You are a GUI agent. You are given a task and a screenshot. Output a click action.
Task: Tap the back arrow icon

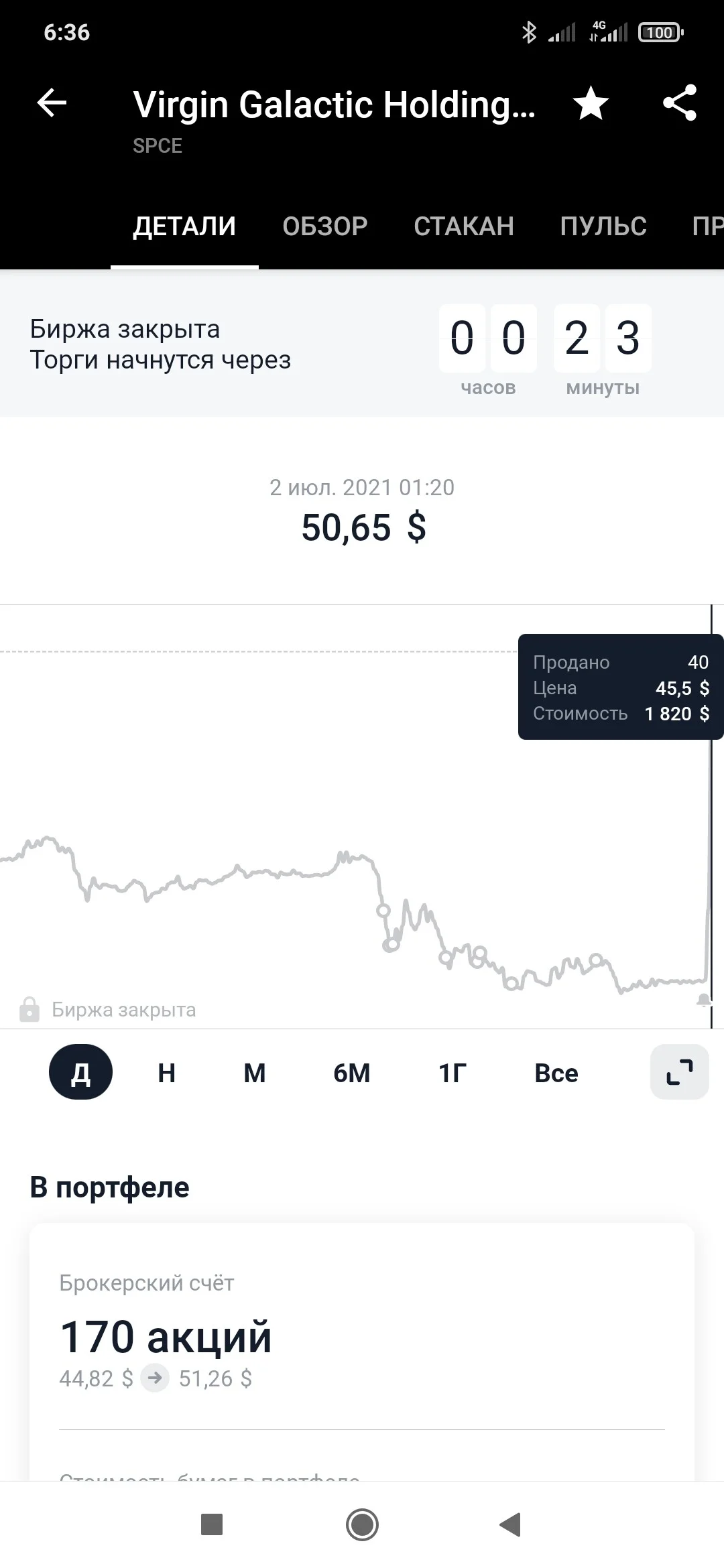pyautogui.click(x=52, y=103)
